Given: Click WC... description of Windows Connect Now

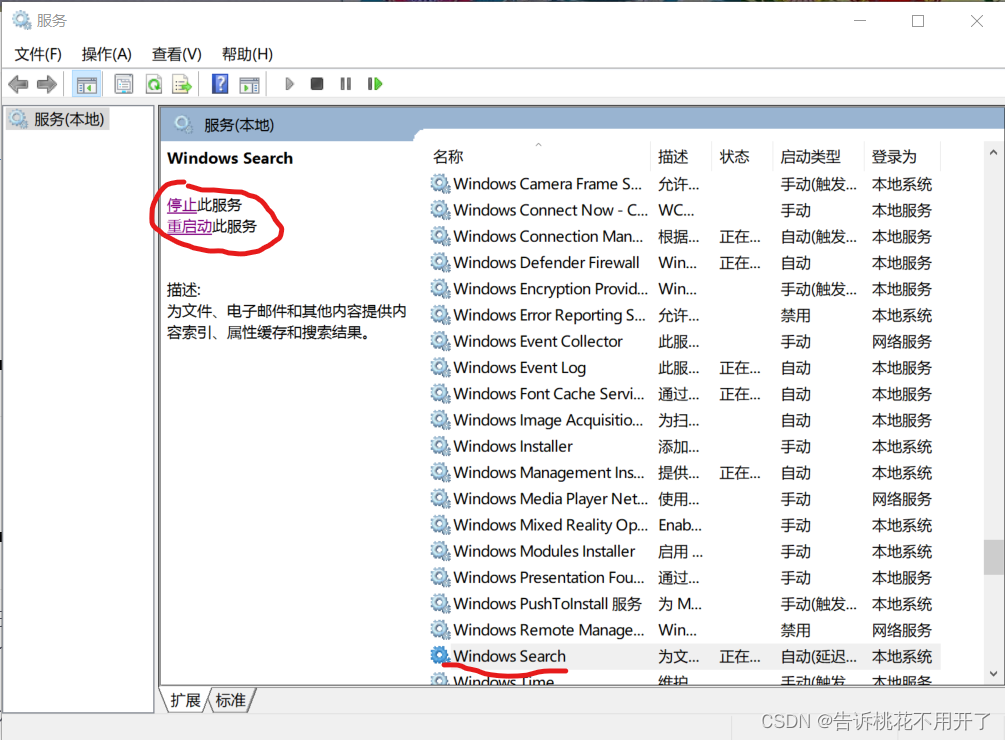Looking at the screenshot, I should point(676,210).
